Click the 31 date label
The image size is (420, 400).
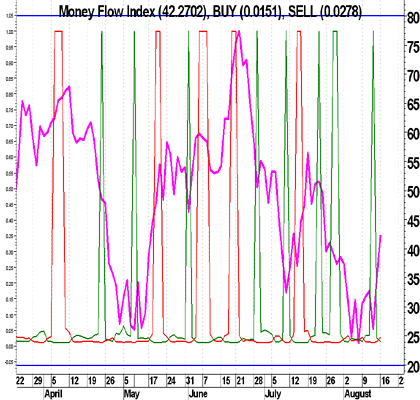click(190, 381)
